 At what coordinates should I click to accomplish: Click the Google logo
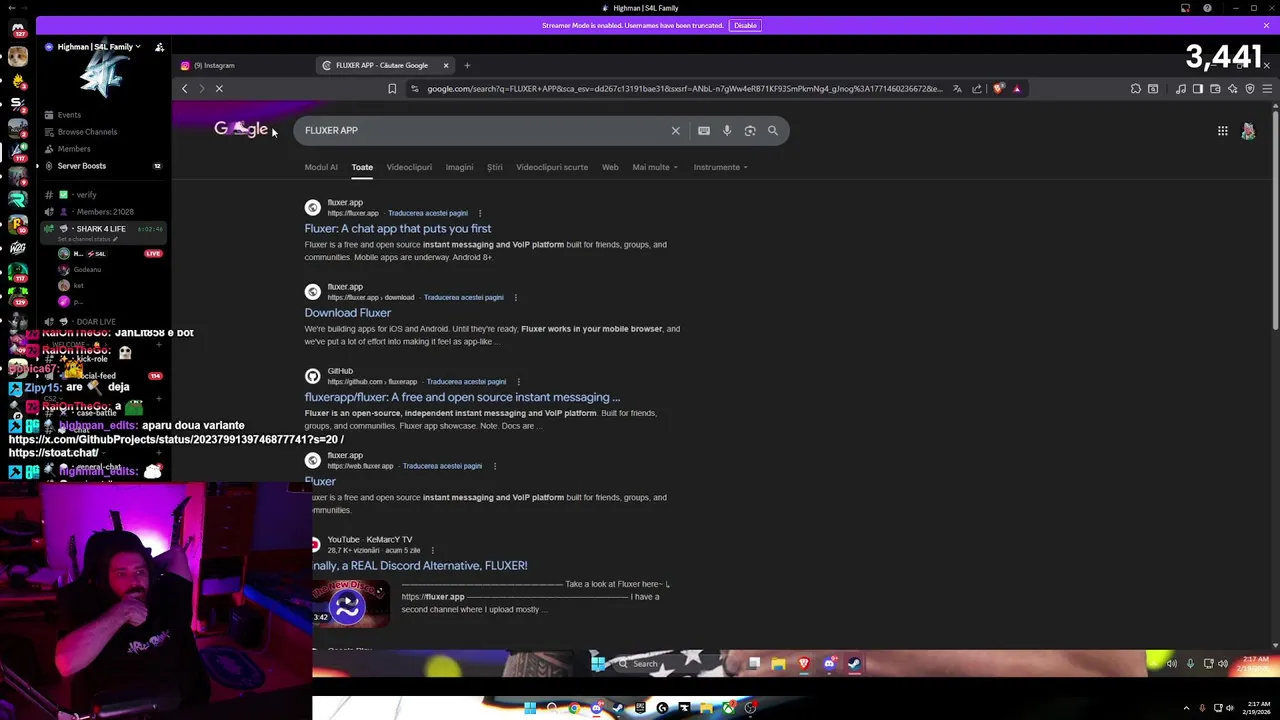click(240, 129)
